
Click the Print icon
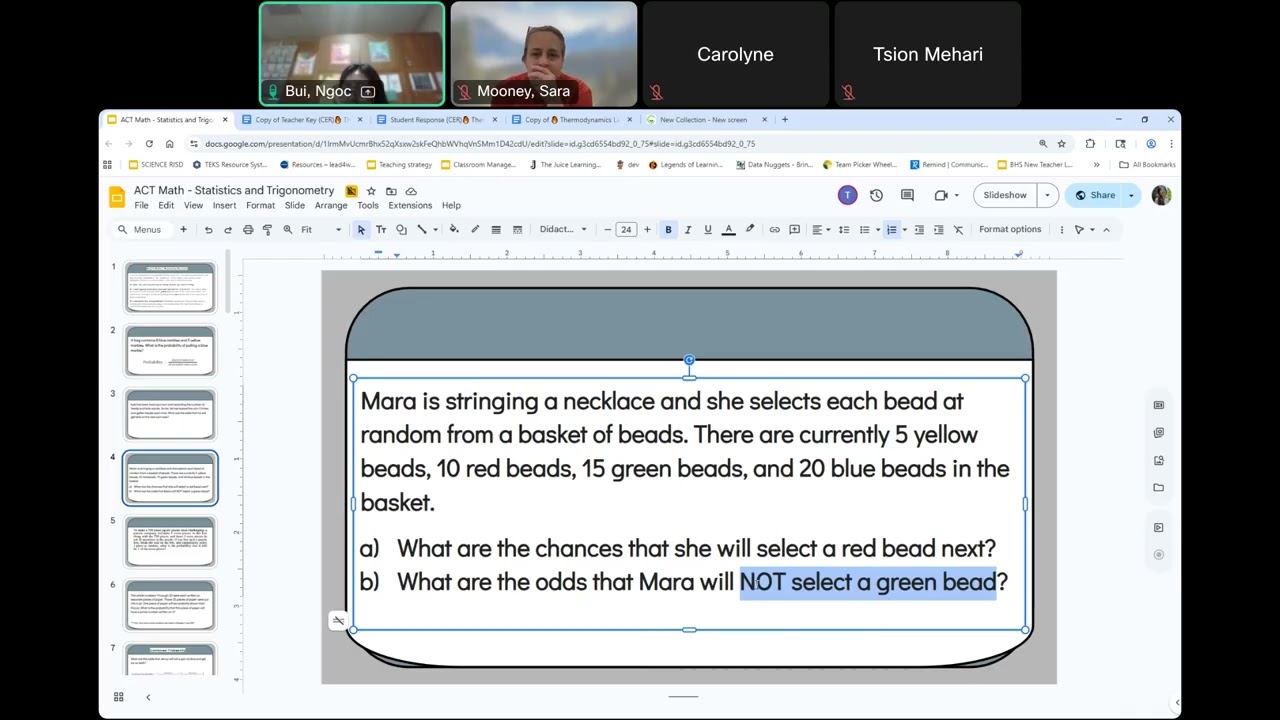pos(248,230)
